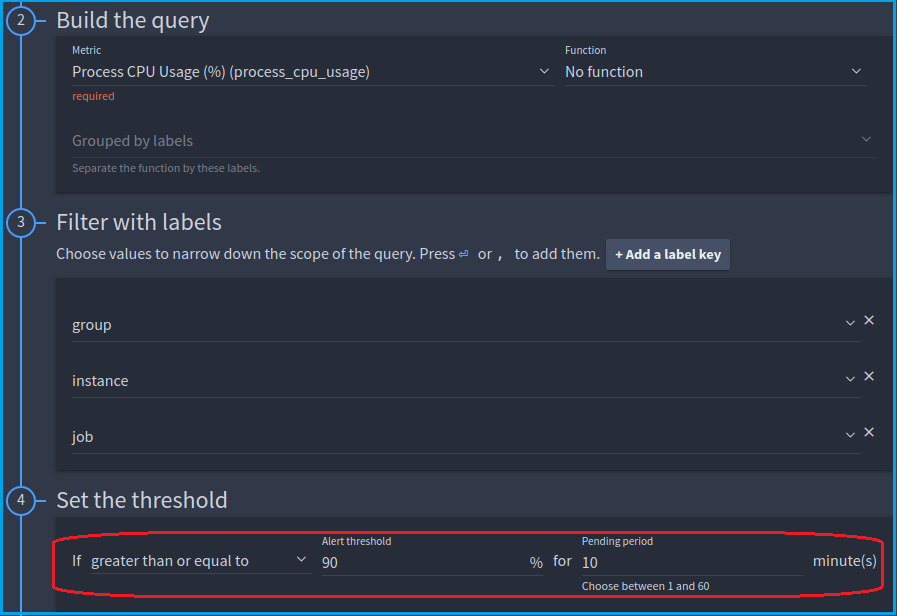Click the Process CPU Usage metric field
The height and width of the screenshot is (616, 897).
313,72
